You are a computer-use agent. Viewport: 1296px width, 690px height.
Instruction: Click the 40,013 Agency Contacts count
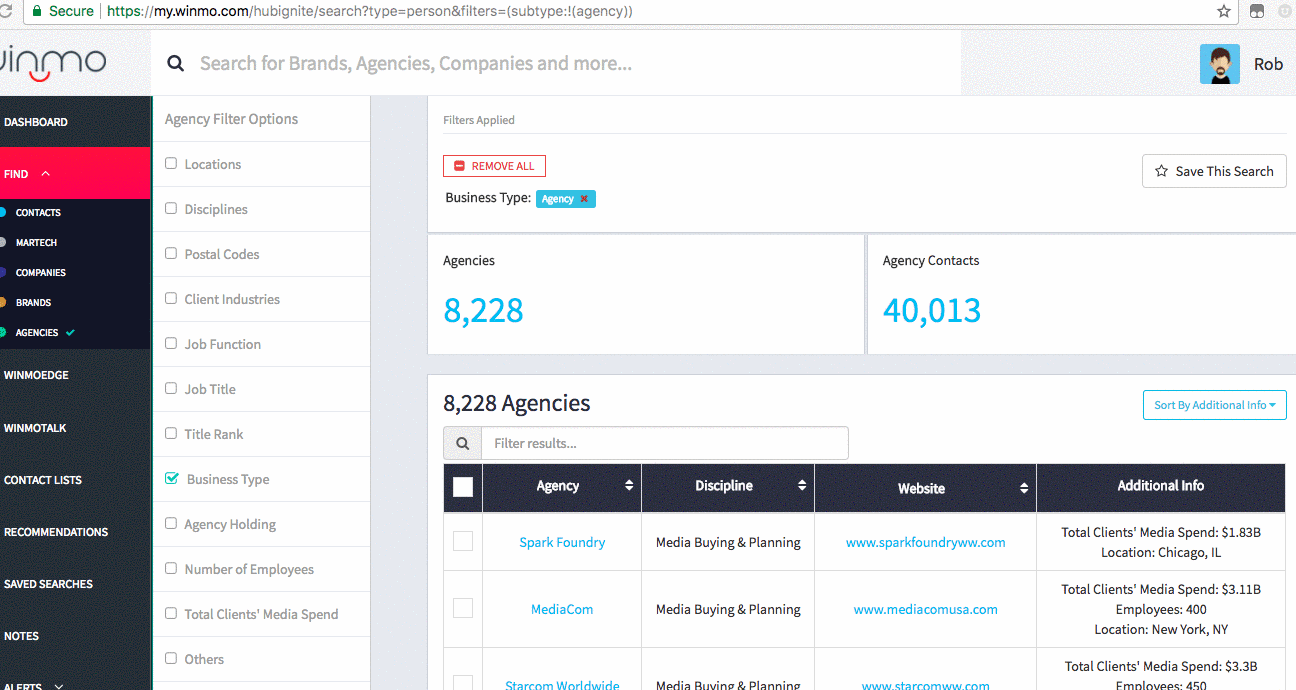point(932,310)
